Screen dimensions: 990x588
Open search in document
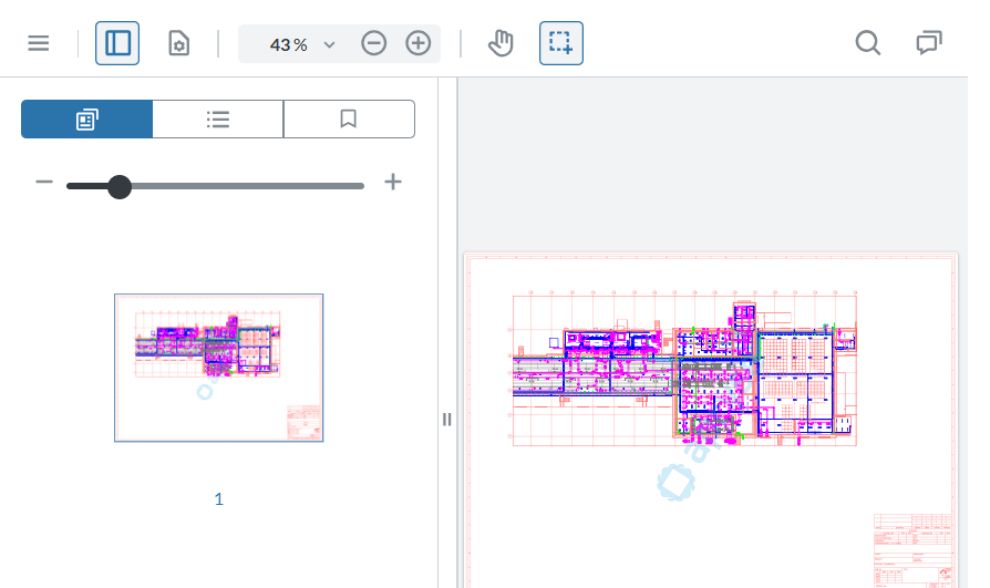pyautogui.click(x=868, y=44)
